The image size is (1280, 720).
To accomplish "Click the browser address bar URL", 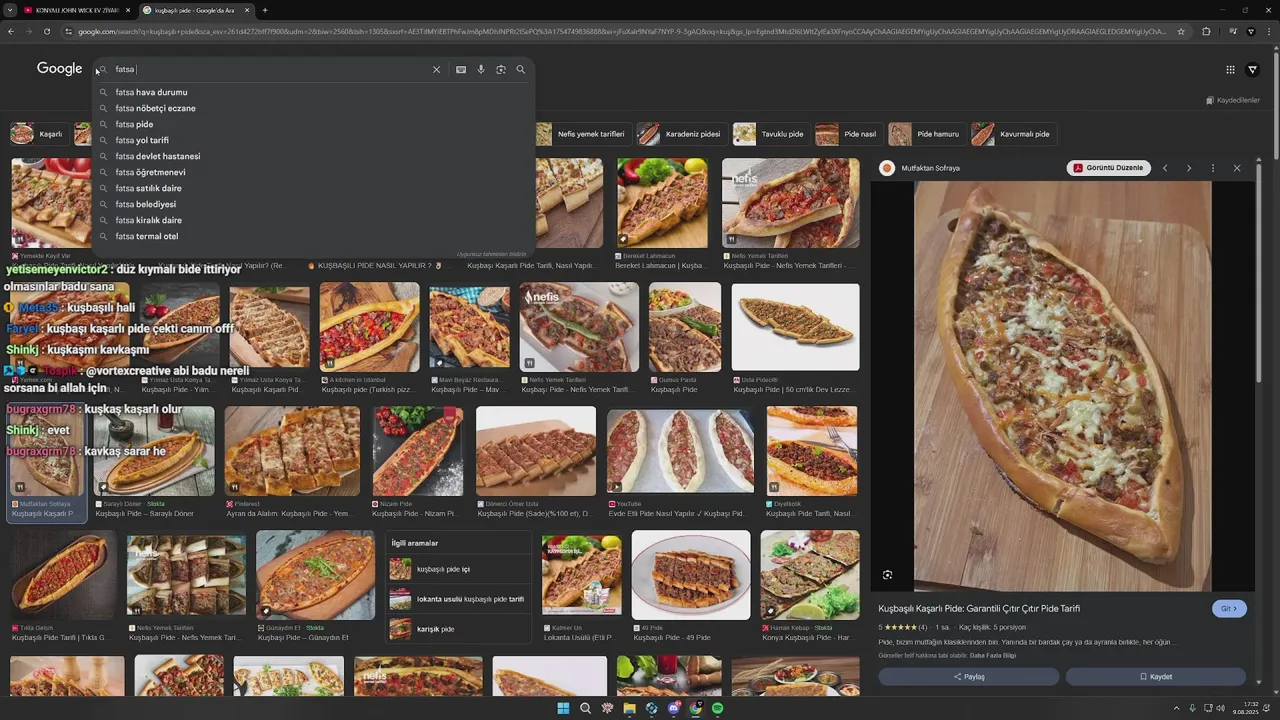I will 620,31.
